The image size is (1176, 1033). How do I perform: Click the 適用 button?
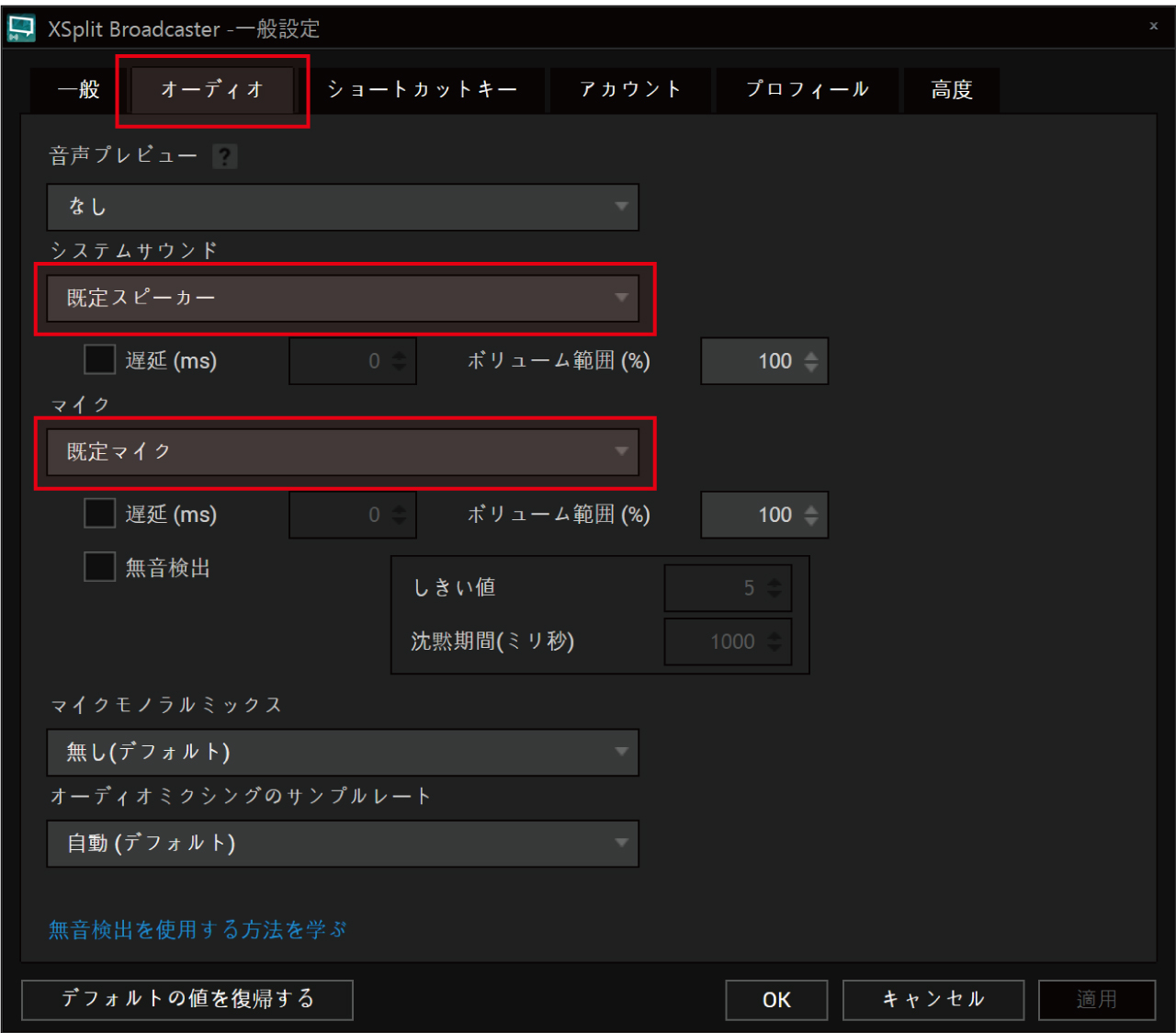[x=1097, y=1000]
